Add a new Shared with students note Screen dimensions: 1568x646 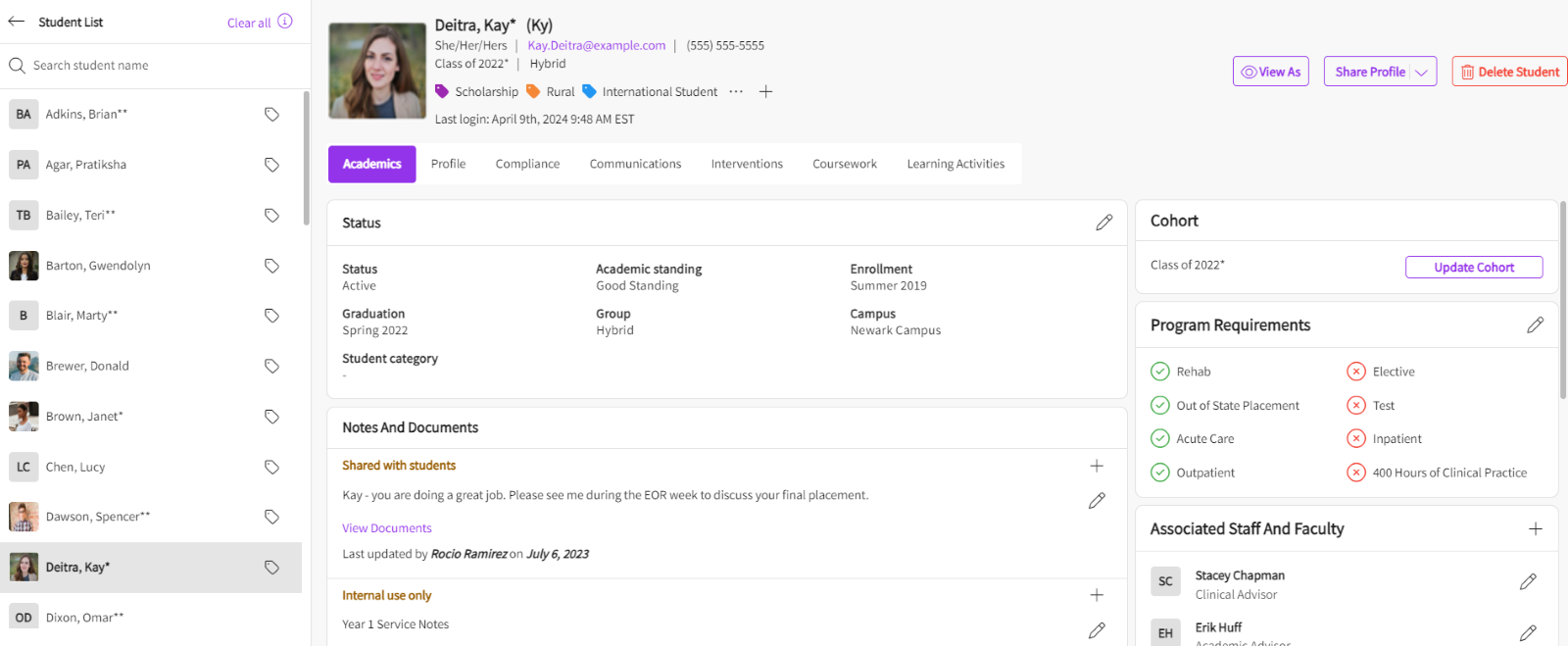[1097, 466]
